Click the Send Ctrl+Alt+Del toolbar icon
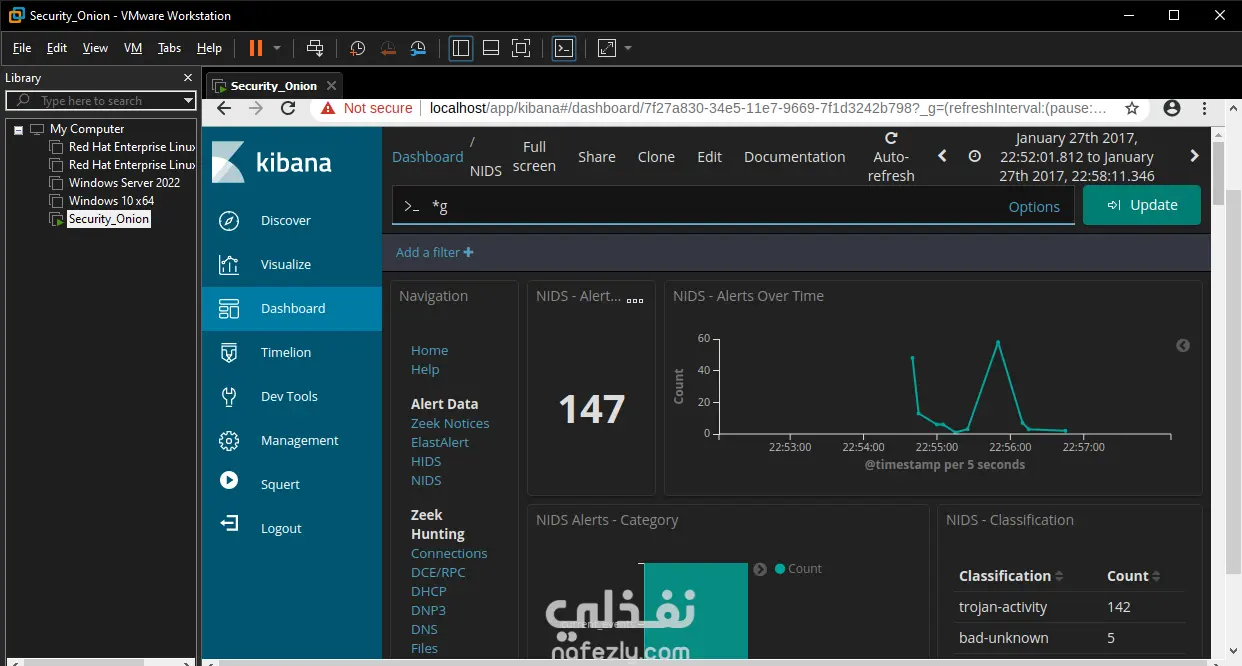This screenshot has height=666, width=1242. coord(315,48)
